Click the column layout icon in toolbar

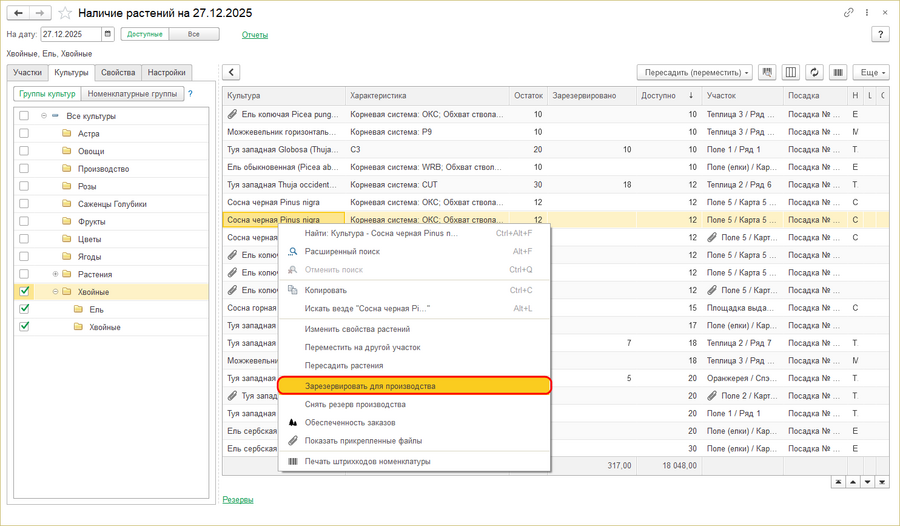791,72
